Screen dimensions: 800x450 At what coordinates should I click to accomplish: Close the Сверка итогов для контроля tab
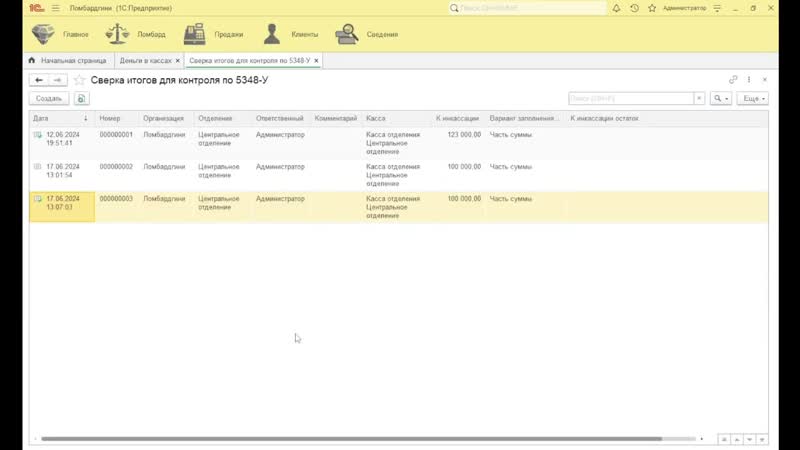(317, 61)
